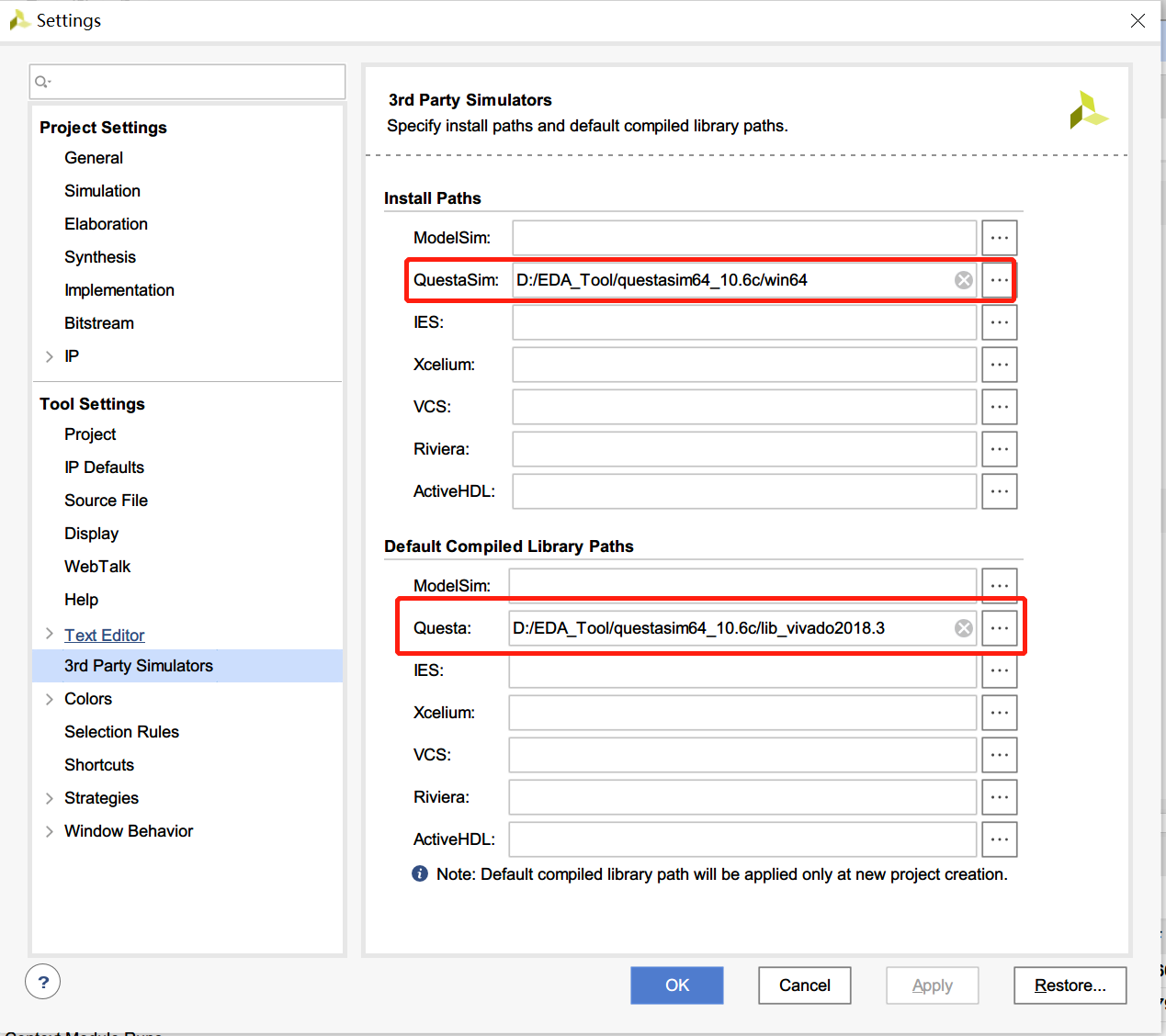Image resolution: width=1166 pixels, height=1036 pixels.
Task: Cancel the settings changes
Action: tap(805, 985)
